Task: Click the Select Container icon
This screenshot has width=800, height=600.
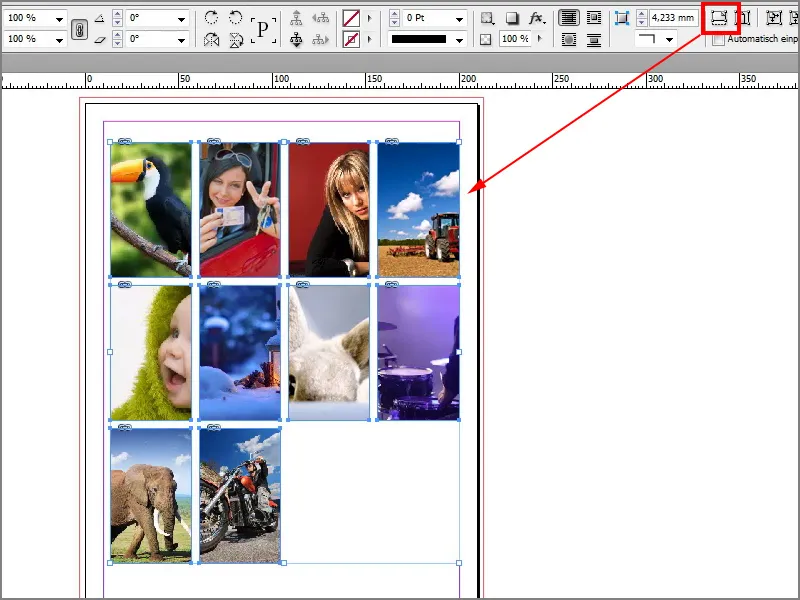Action: pyautogui.click(x=296, y=18)
